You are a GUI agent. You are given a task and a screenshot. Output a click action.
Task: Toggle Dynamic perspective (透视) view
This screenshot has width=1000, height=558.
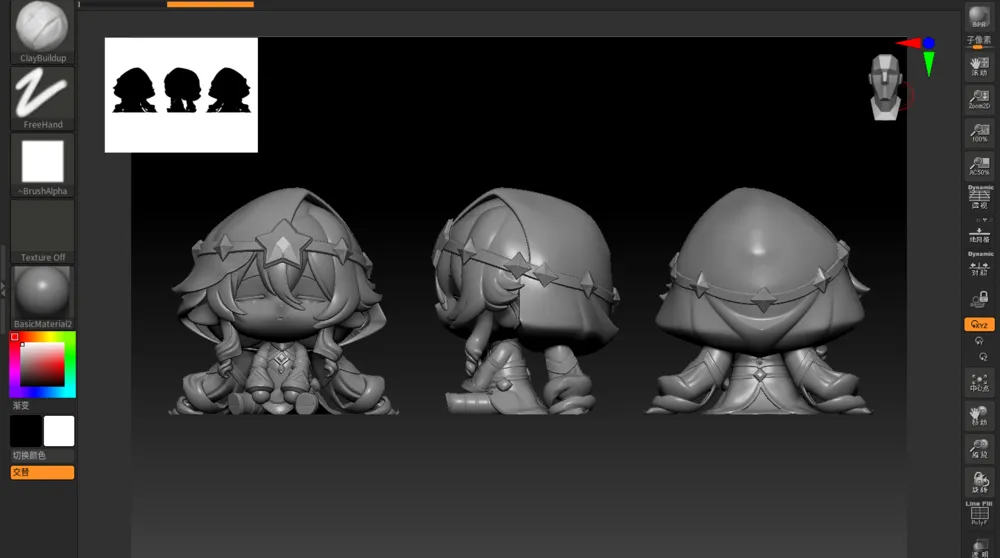(x=979, y=197)
